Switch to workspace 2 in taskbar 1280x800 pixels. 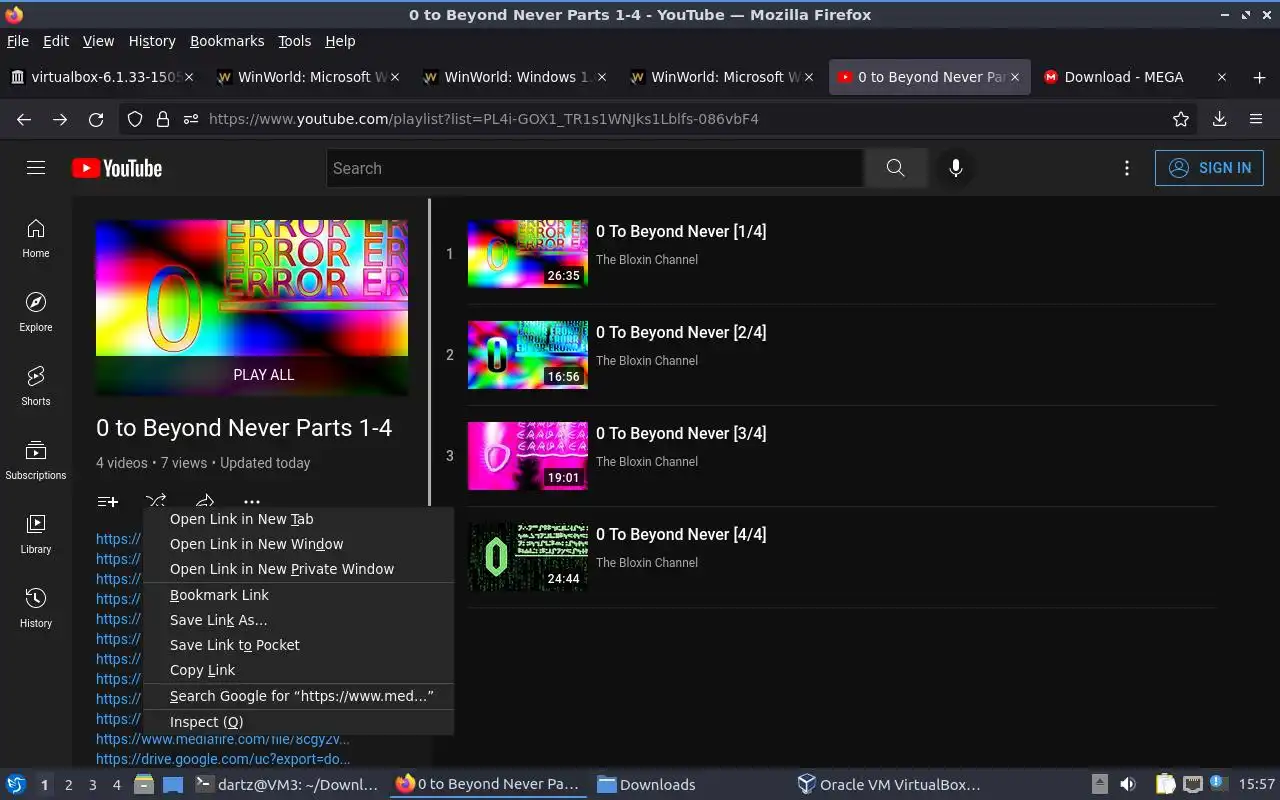point(68,785)
